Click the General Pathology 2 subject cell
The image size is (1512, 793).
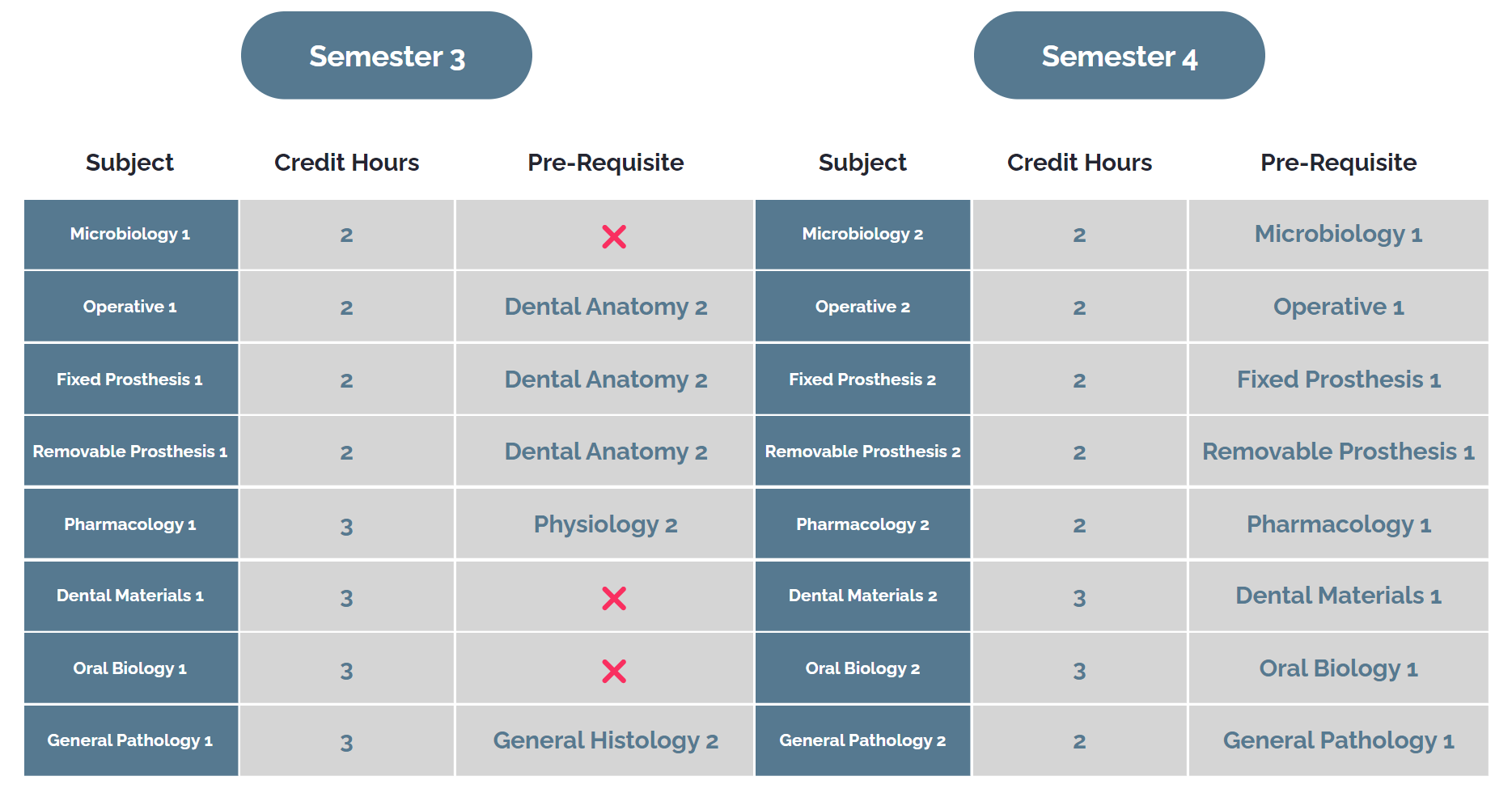pyautogui.click(x=862, y=740)
